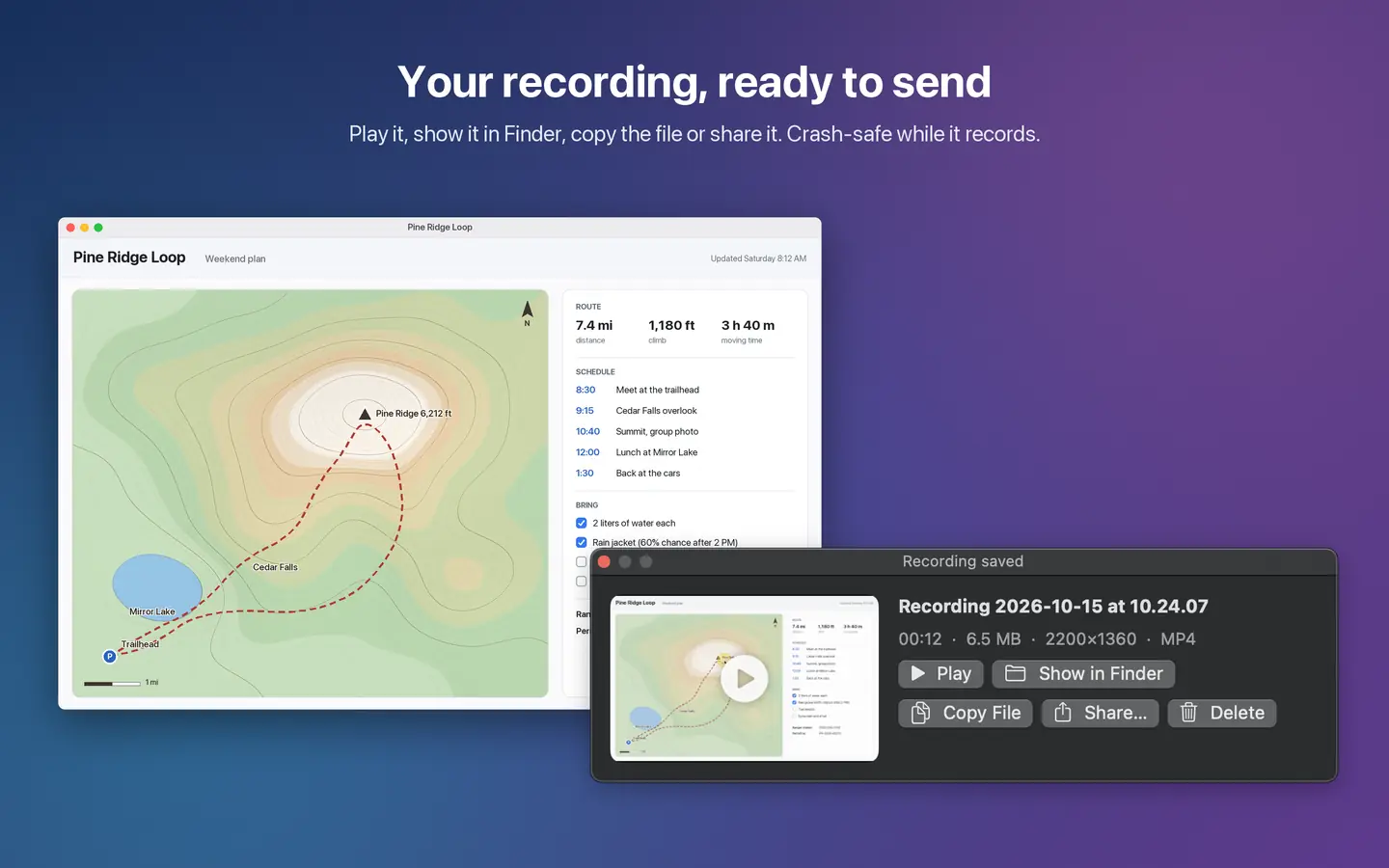
Task: Click the 3 h 40 m moving time value
Action: [x=748, y=326]
